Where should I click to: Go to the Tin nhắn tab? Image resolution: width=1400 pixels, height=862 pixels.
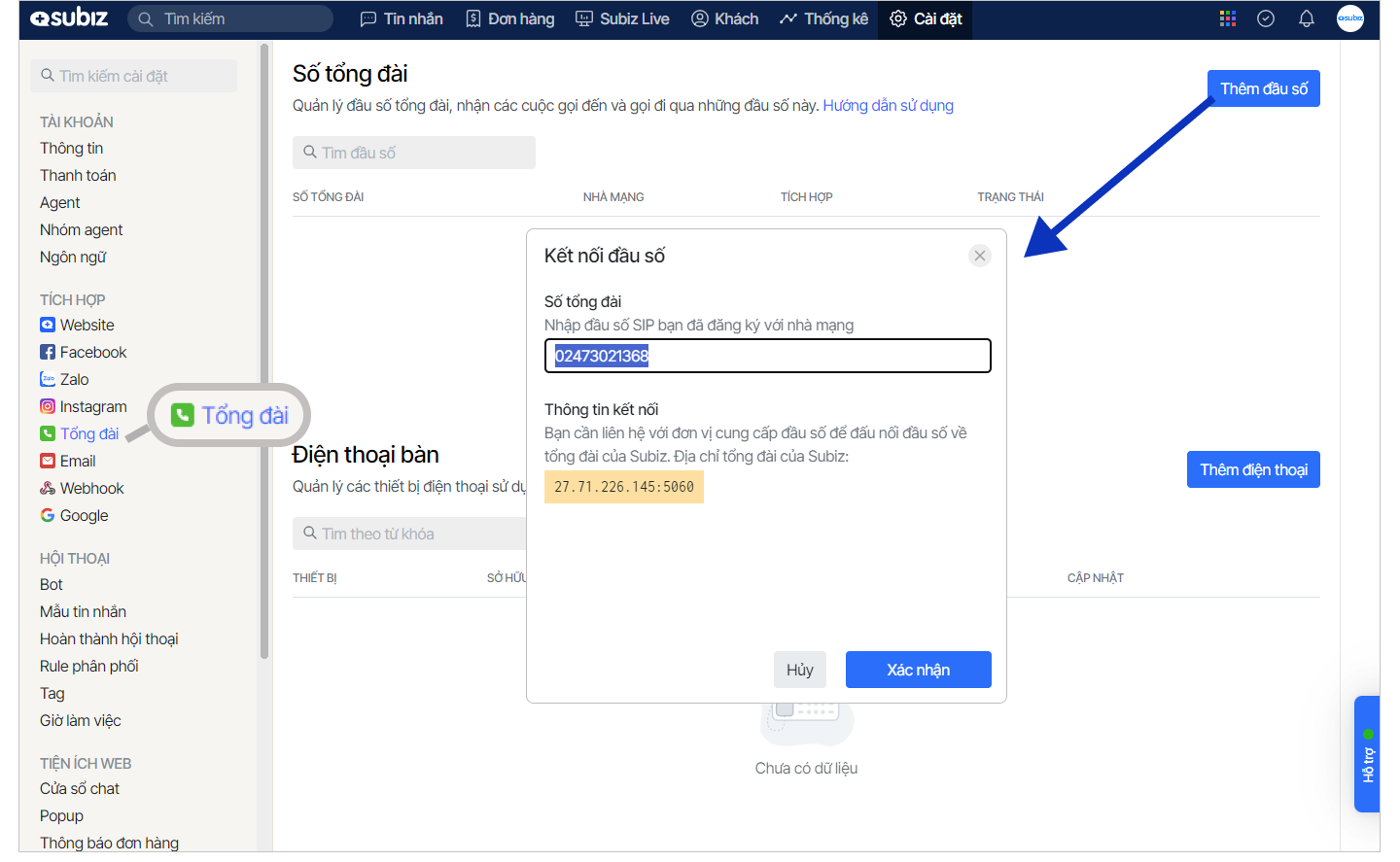click(x=402, y=18)
